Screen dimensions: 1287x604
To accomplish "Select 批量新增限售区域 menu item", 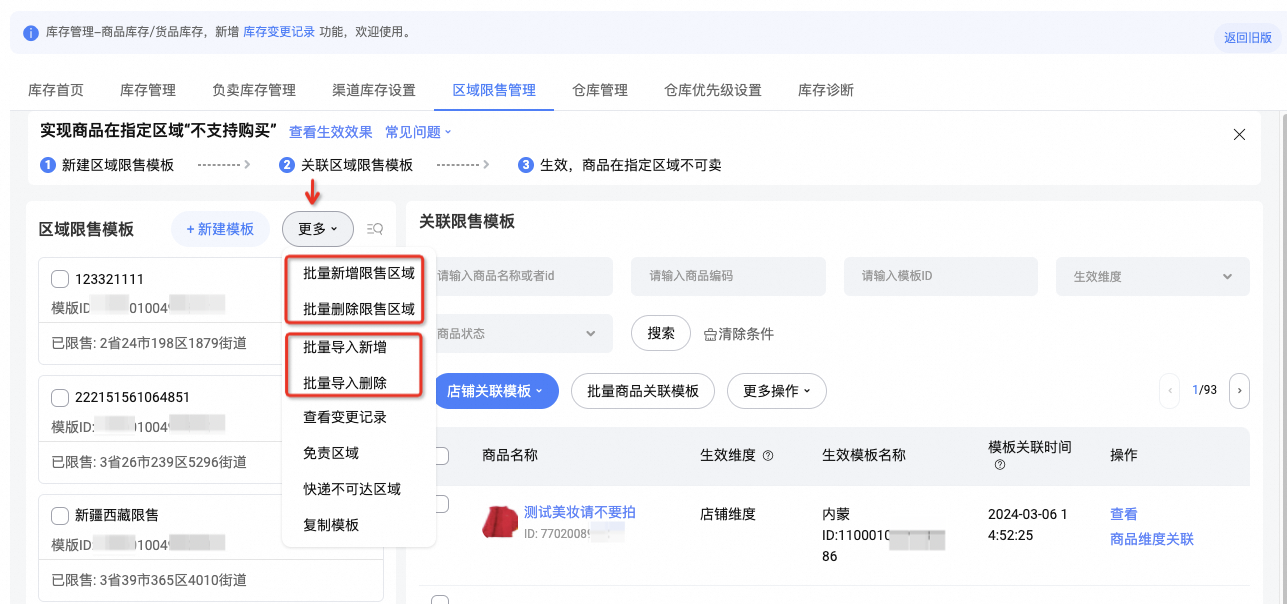I will click(x=358, y=273).
